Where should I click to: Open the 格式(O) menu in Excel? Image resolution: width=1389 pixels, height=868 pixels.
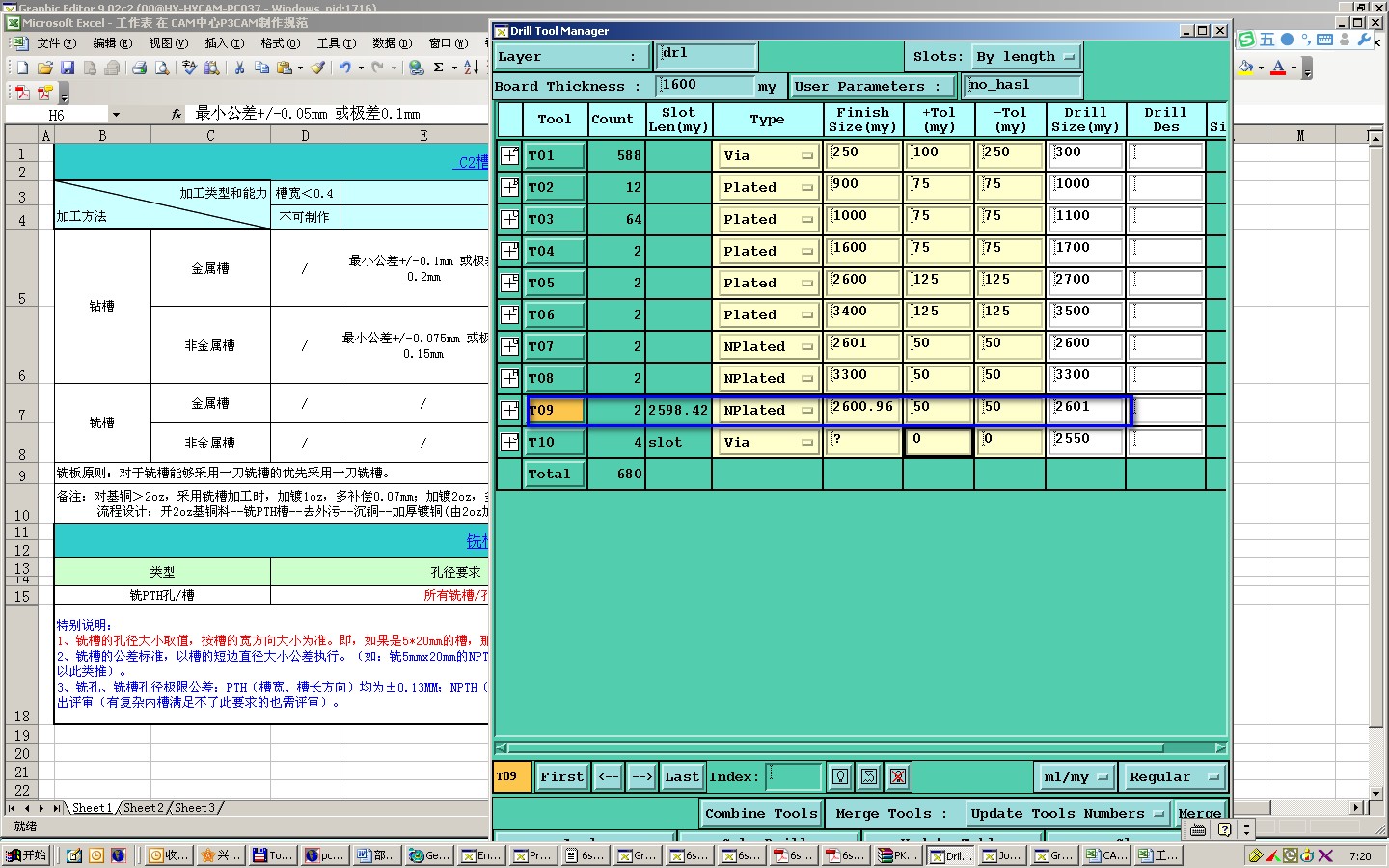click(280, 43)
